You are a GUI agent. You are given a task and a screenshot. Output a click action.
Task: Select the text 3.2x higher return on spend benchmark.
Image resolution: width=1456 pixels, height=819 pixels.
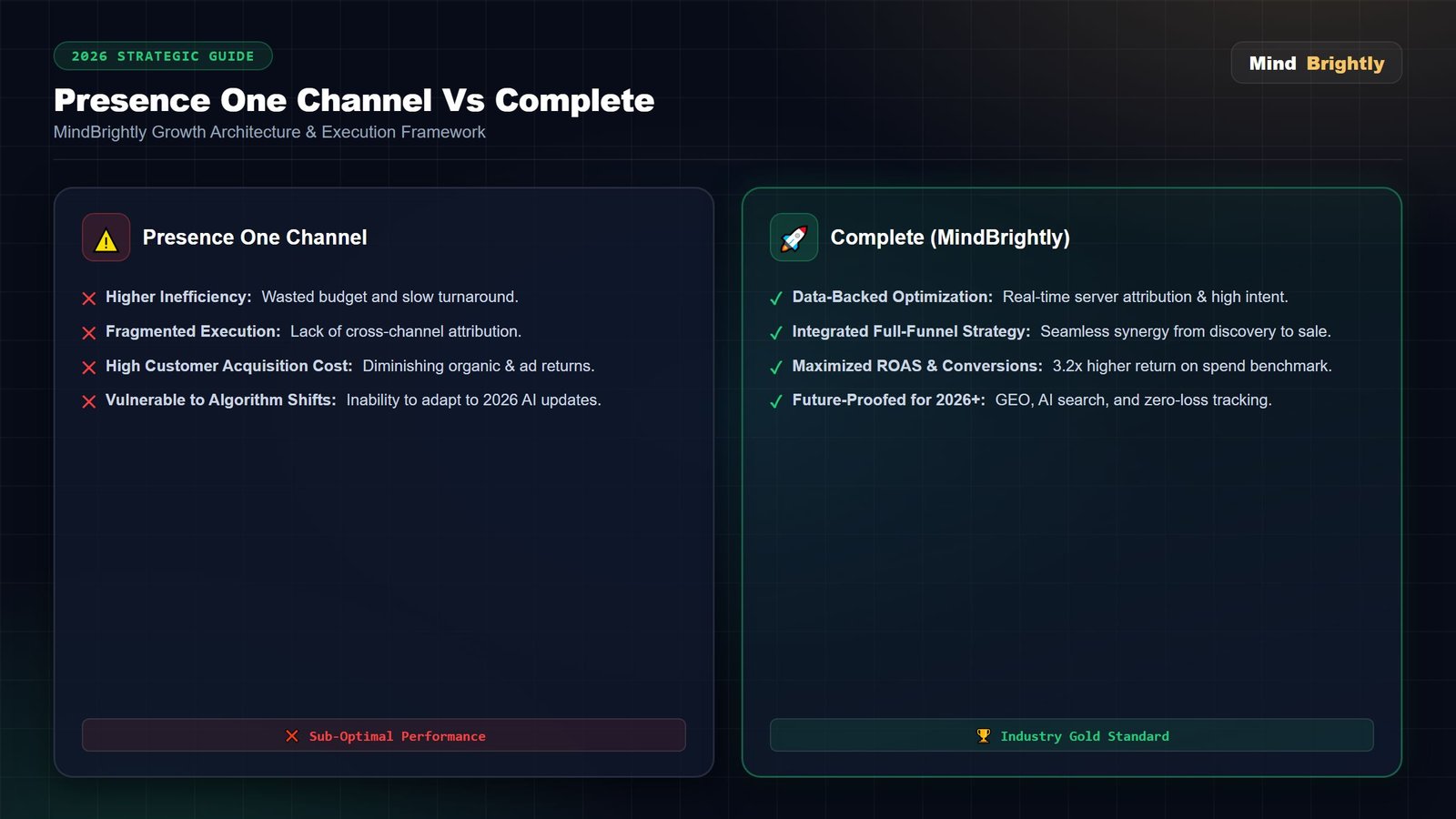point(1192,366)
